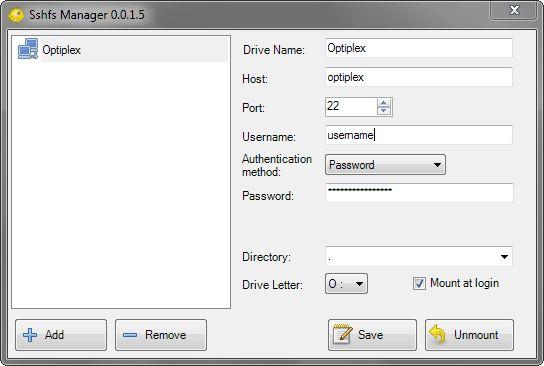Image resolution: width=544 pixels, height=366 pixels.
Task: Open the Authentication method dropdown
Action: tap(385, 164)
